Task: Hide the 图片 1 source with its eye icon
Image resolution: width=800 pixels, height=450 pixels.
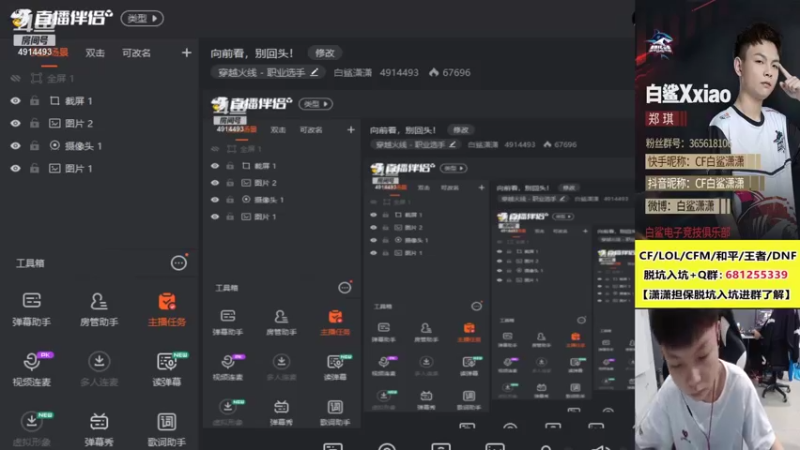Action: coord(16,168)
